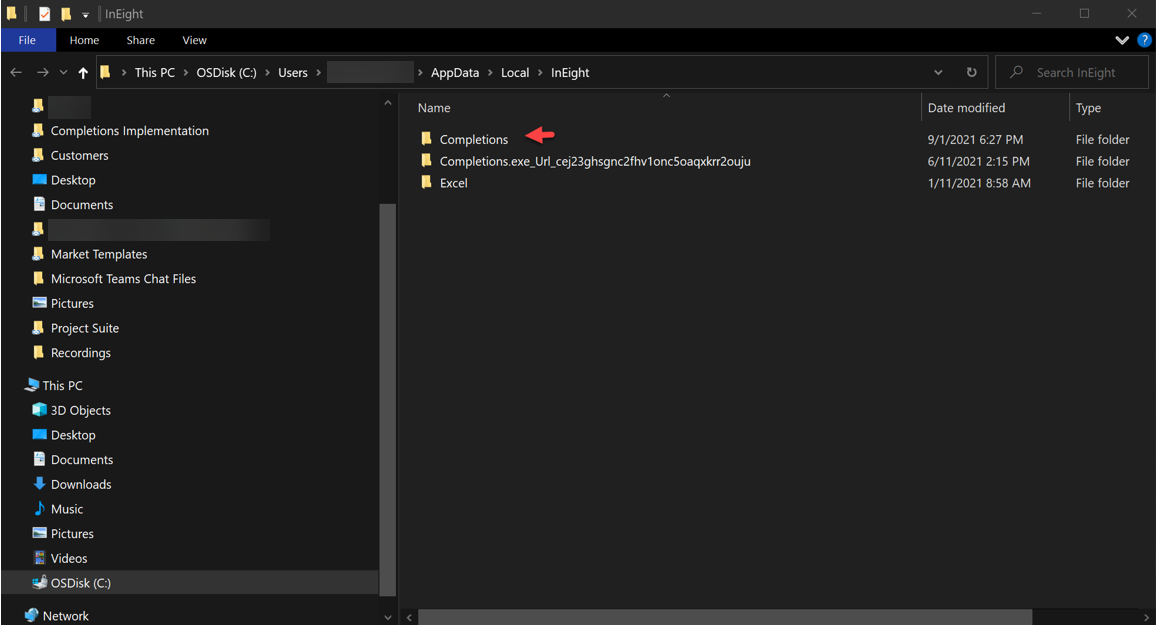1156x625 pixels.
Task: Open the Home ribbon tab
Action: point(84,40)
